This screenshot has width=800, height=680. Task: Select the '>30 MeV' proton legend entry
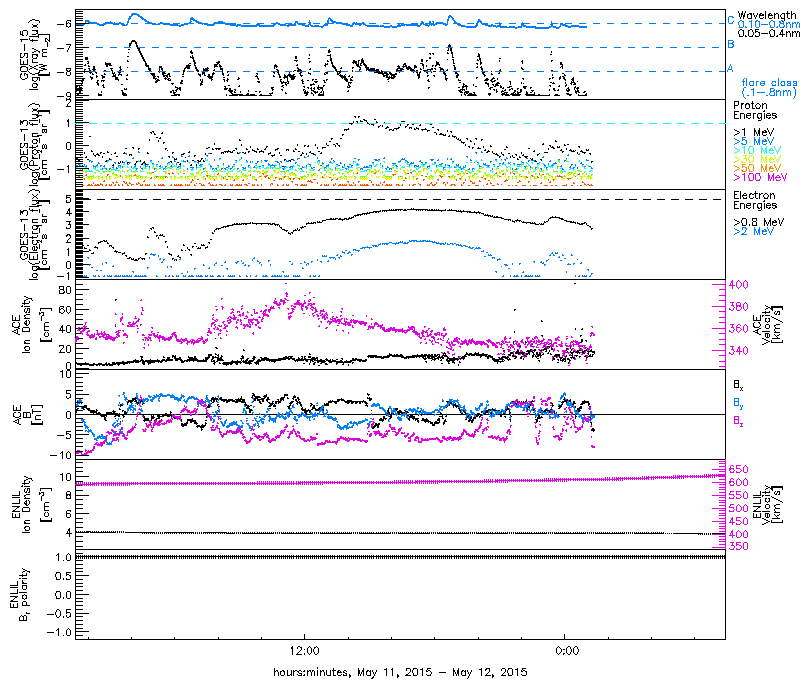[x=757, y=159]
